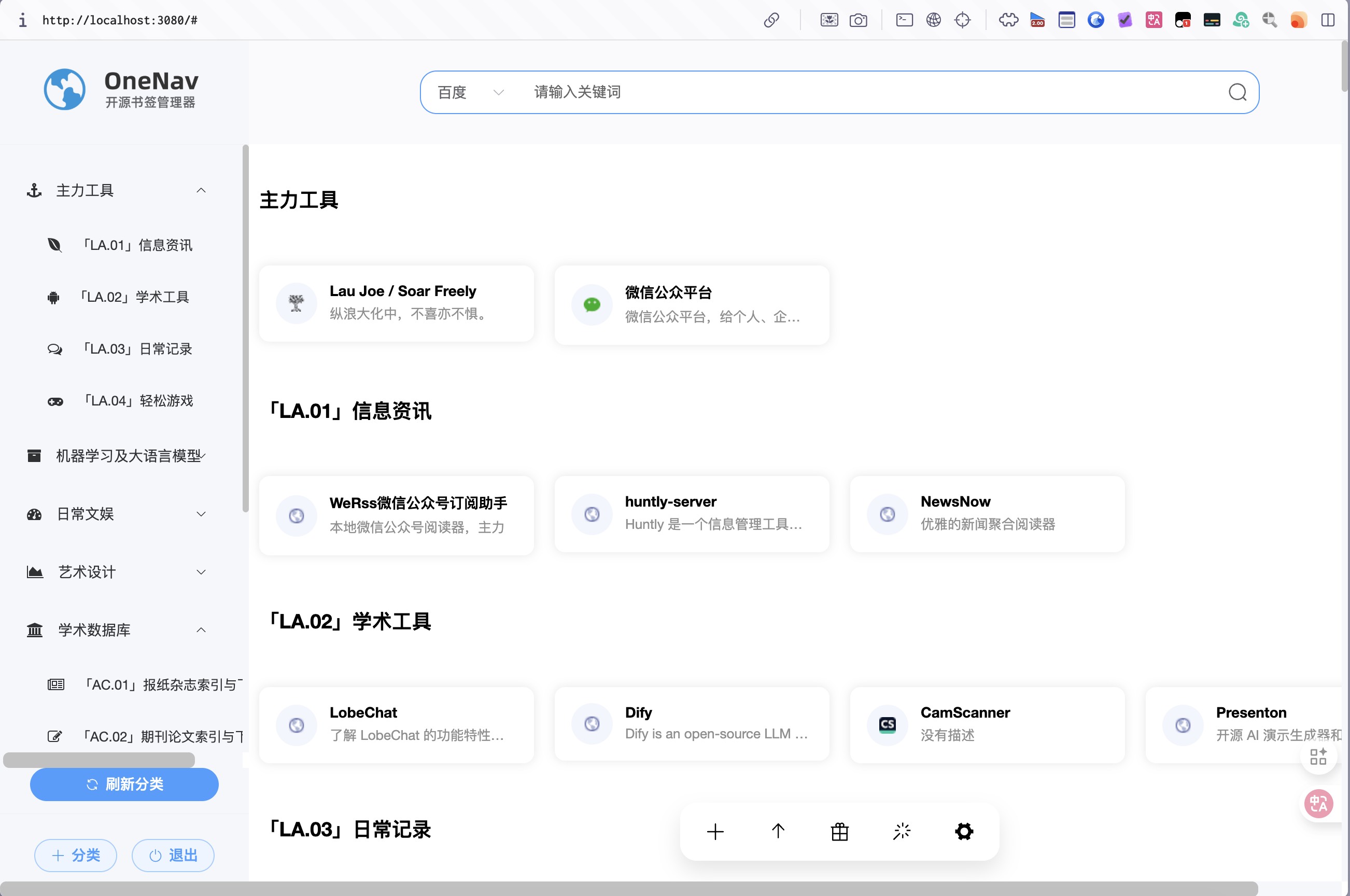
Task: Select 「LA.04」轻松游戏 in sidebar
Action: click(x=138, y=401)
